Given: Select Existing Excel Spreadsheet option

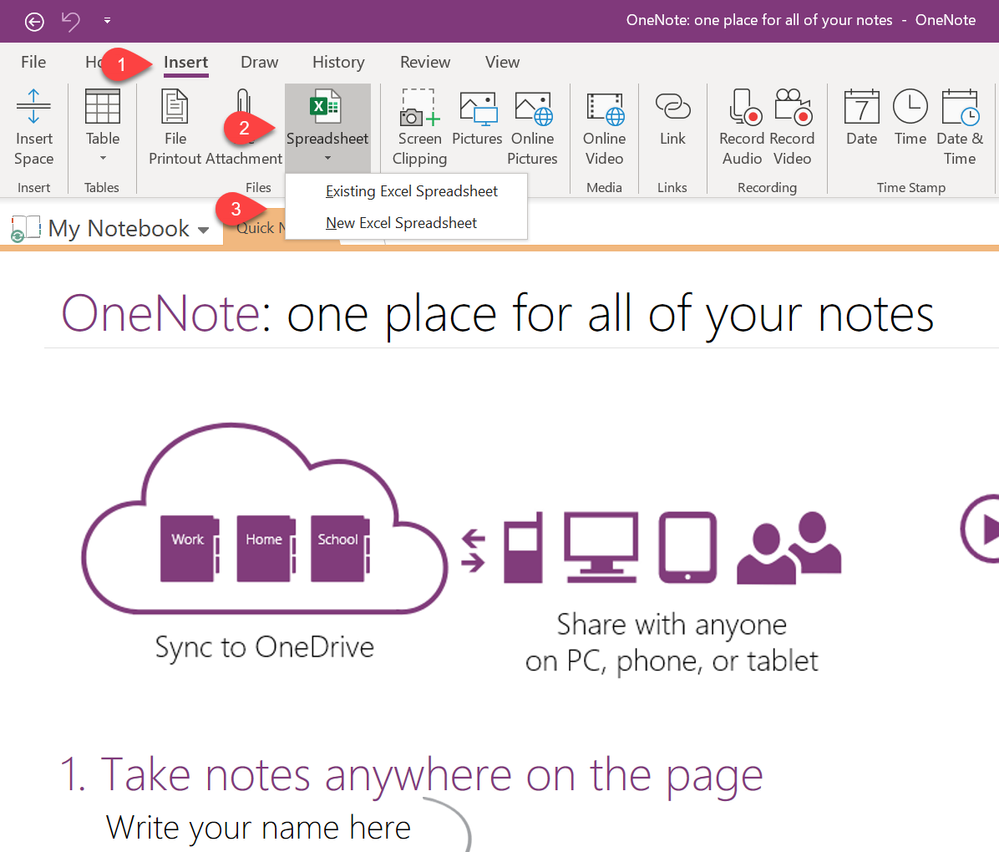Looking at the screenshot, I should coord(411,190).
